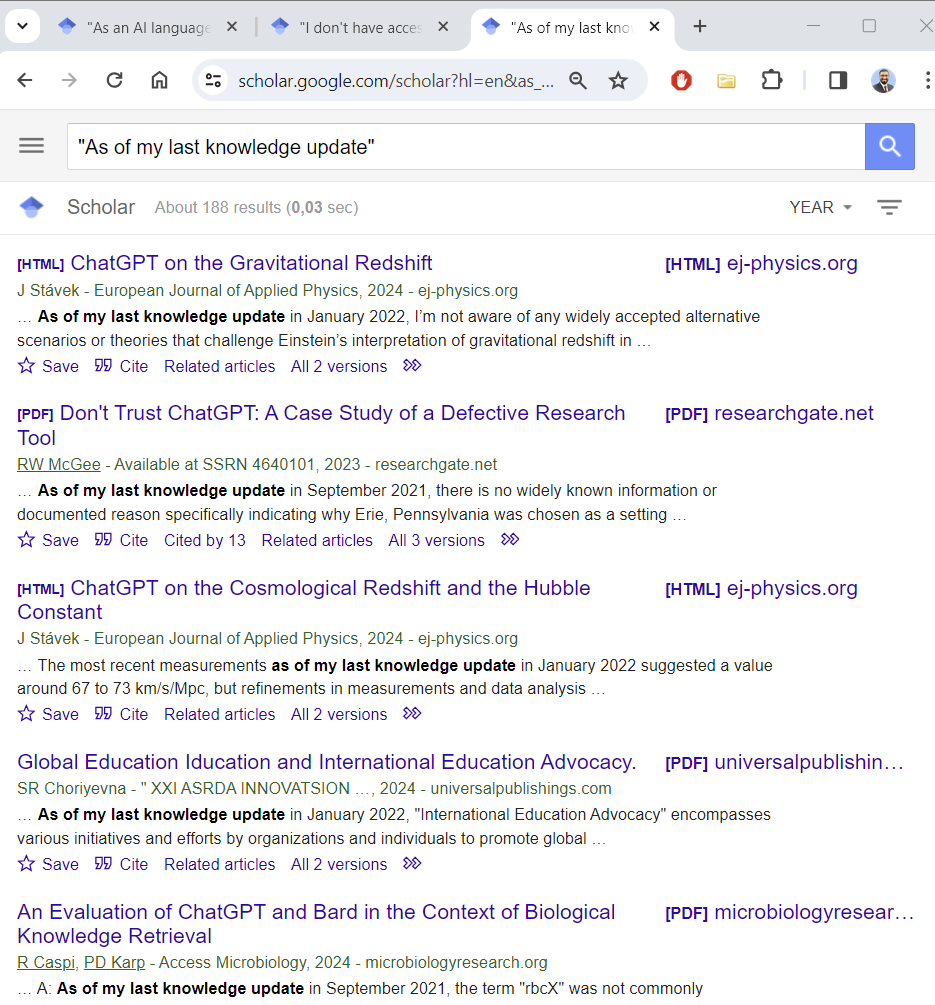Click the address bar URL text
Viewport: 935px width, 1005px height.
pos(395,81)
